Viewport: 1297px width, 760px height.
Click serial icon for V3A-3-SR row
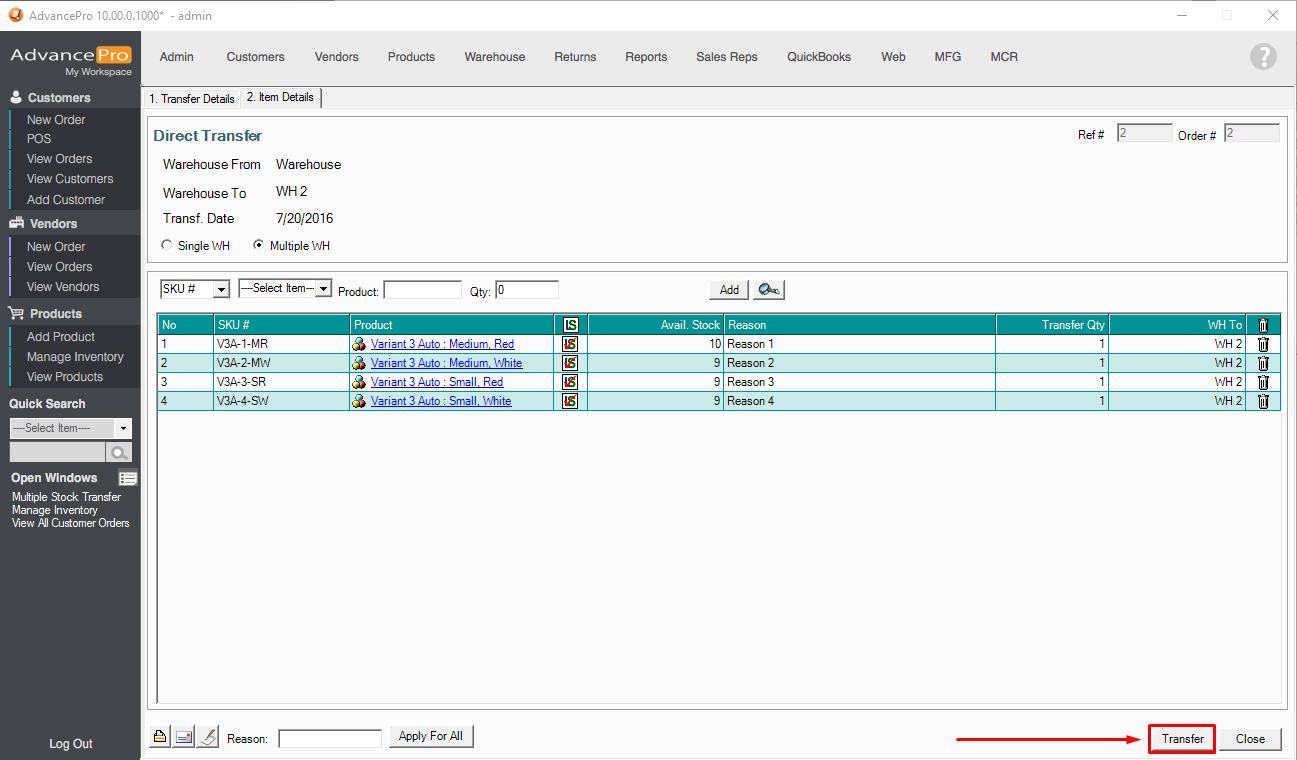[570, 382]
